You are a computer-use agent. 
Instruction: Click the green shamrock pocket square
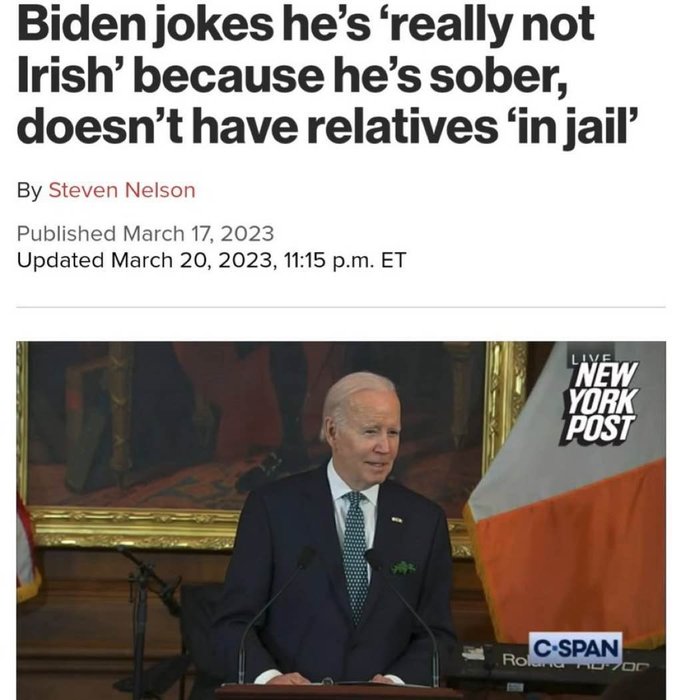[x=404, y=568]
